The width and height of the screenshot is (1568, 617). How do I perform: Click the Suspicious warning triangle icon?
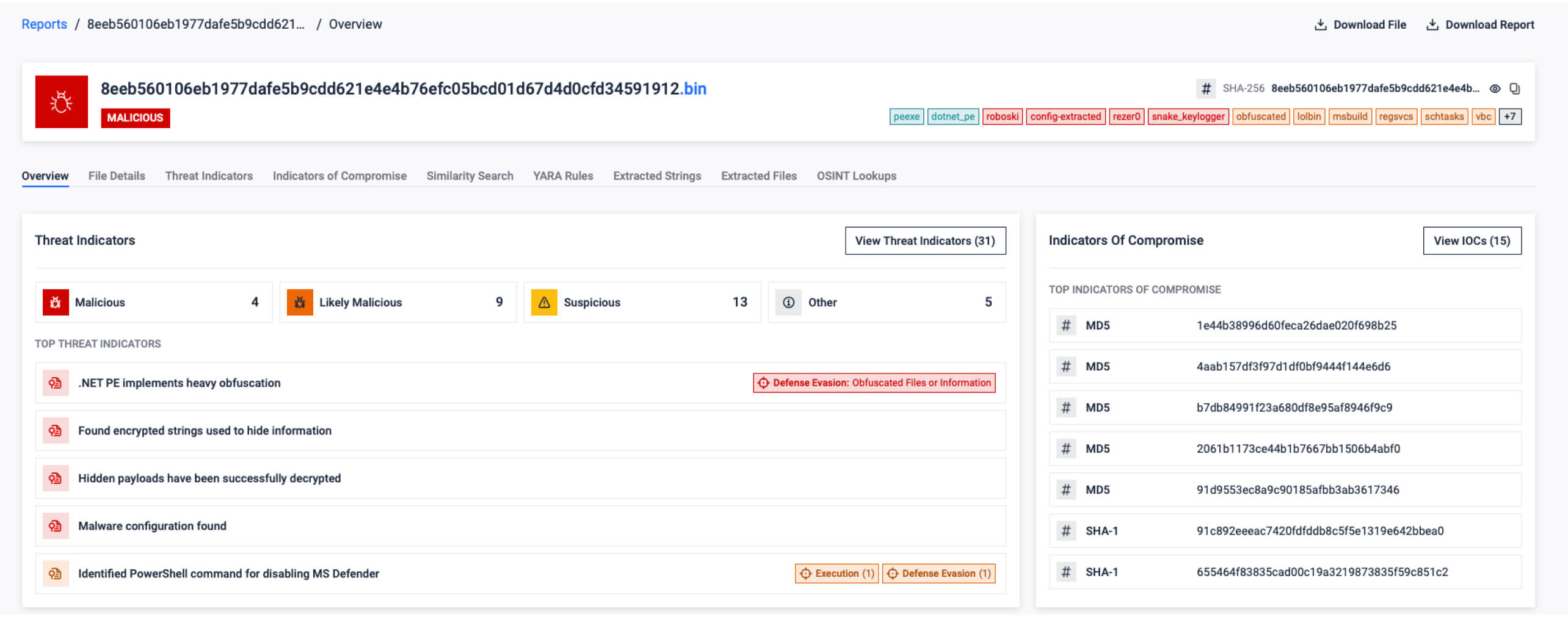click(x=544, y=301)
